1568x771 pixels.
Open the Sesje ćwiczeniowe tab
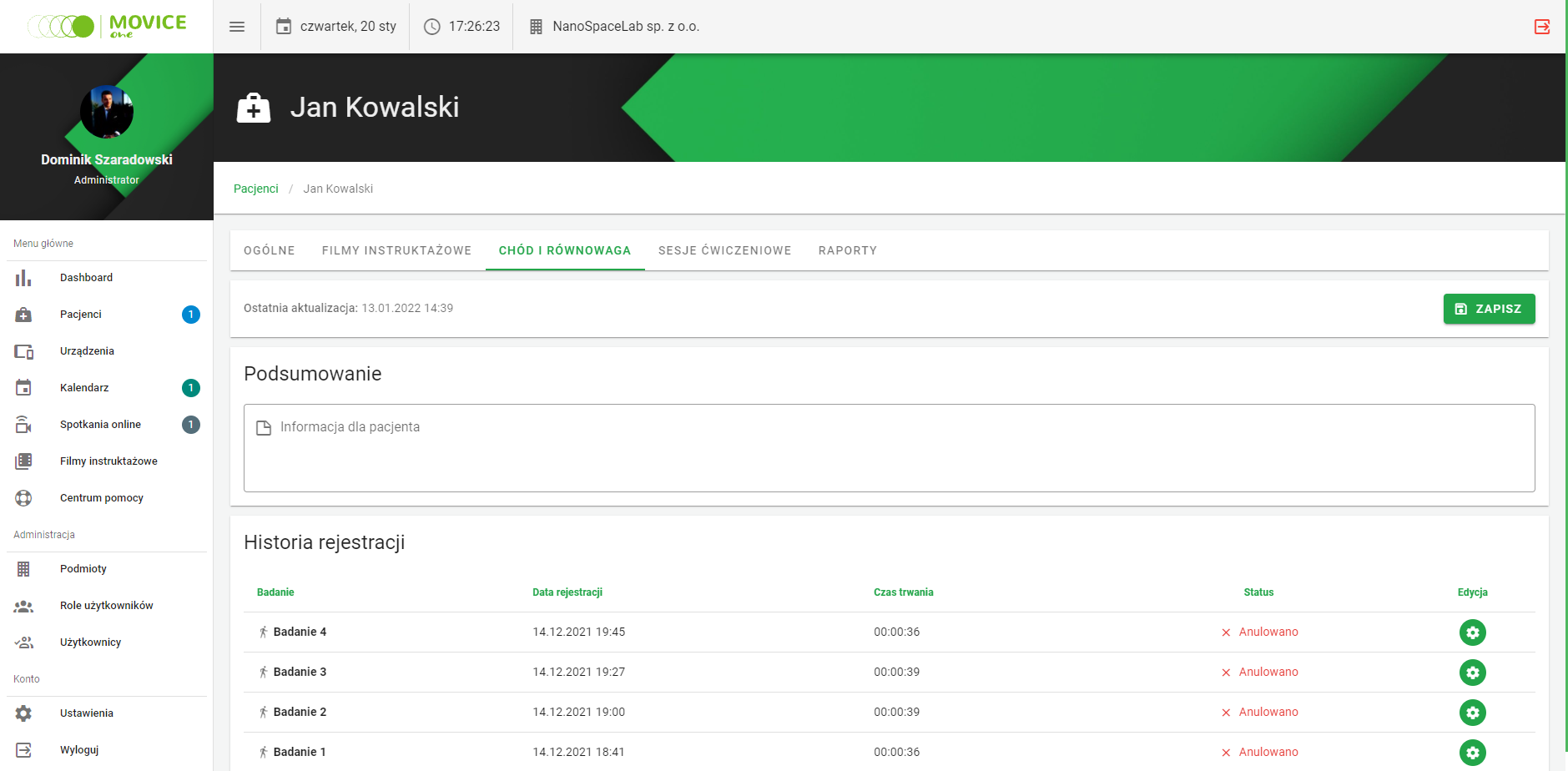(724, 250)
